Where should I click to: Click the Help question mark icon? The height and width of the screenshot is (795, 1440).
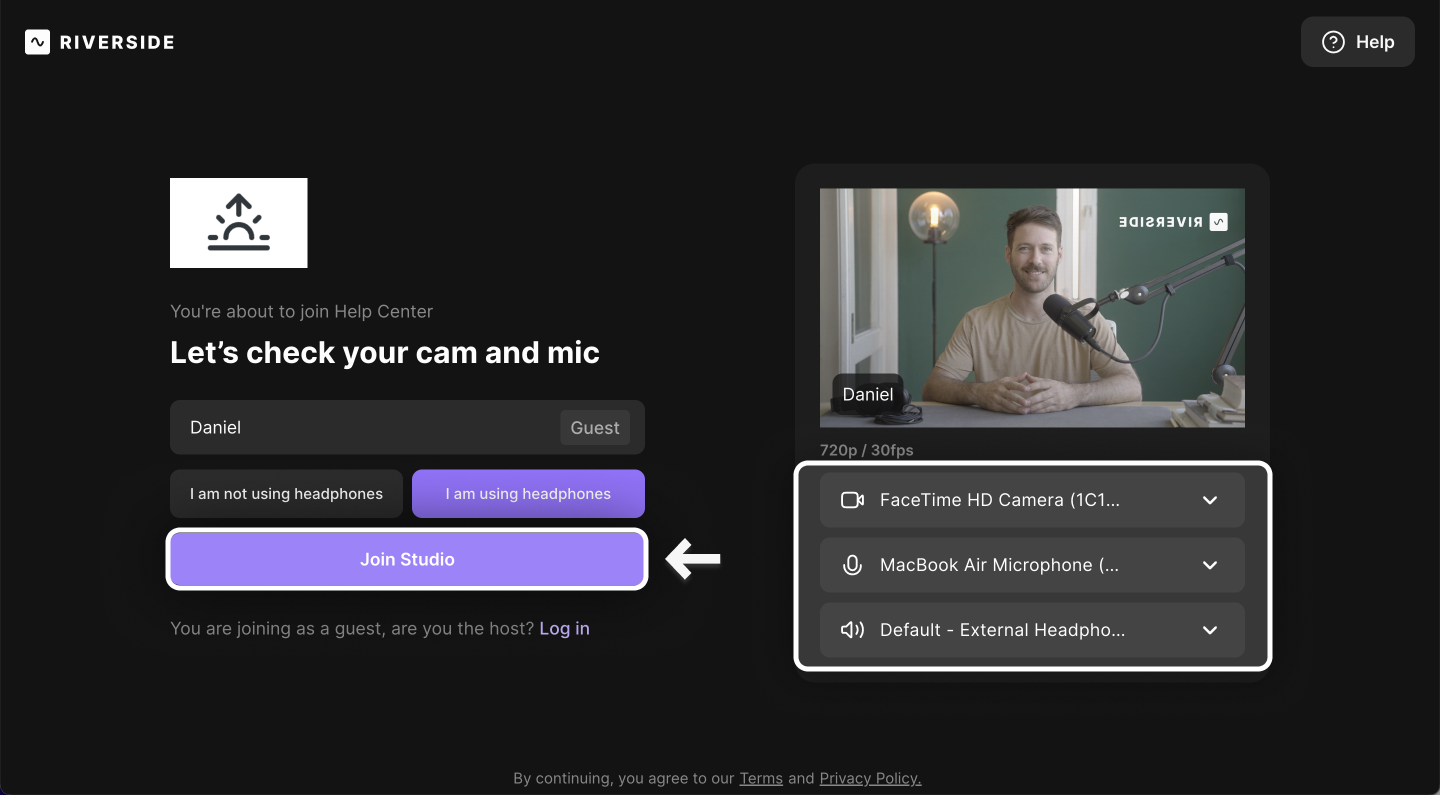(x=1333, y=42)
